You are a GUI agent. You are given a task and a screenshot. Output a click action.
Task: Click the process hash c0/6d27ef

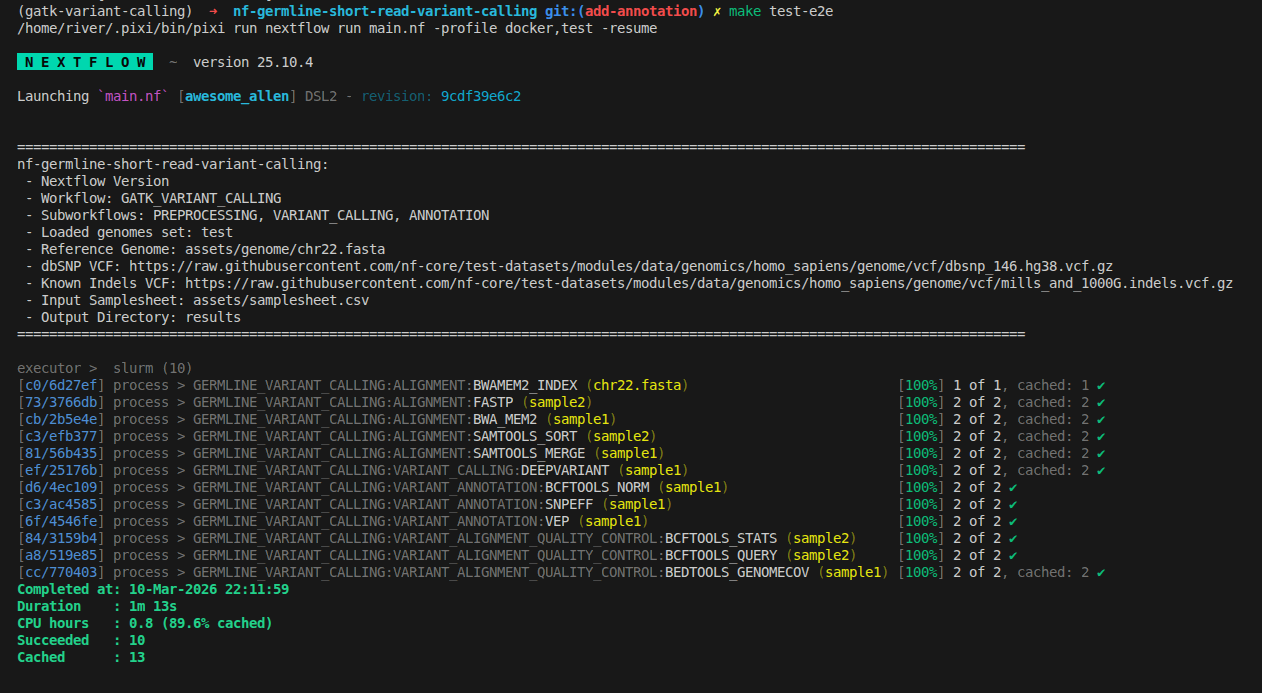click(61, 385)
